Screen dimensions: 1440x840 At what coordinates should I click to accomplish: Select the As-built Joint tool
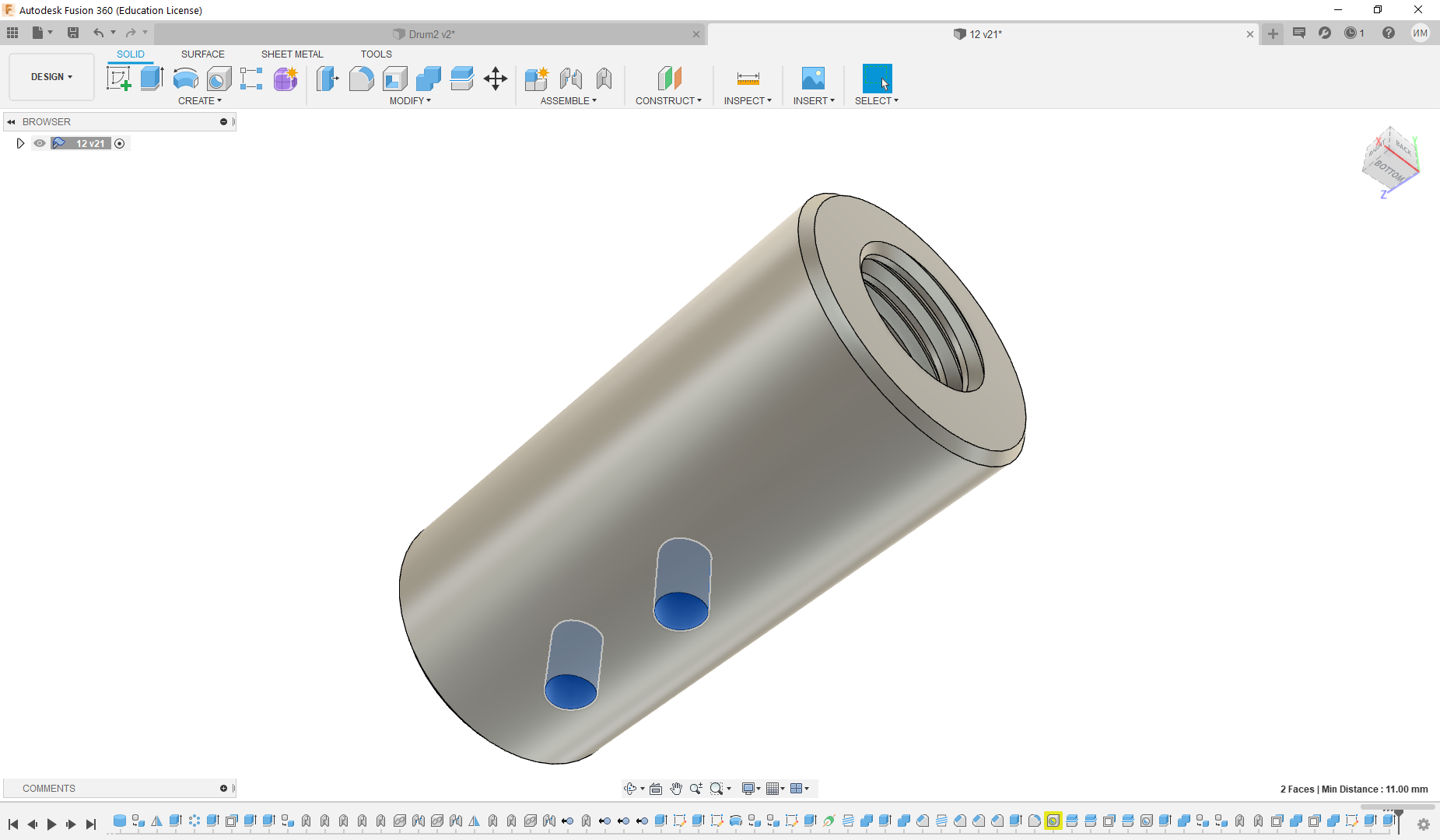[x=604, y=79]
